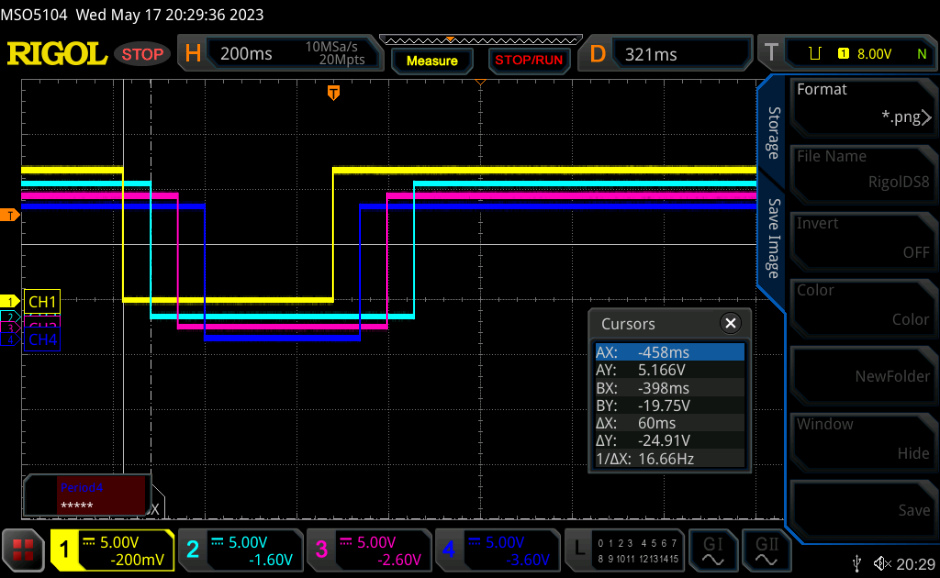Click the orange trigger level marker
This screenshot has width=940, height=578.
pos(10,215)
